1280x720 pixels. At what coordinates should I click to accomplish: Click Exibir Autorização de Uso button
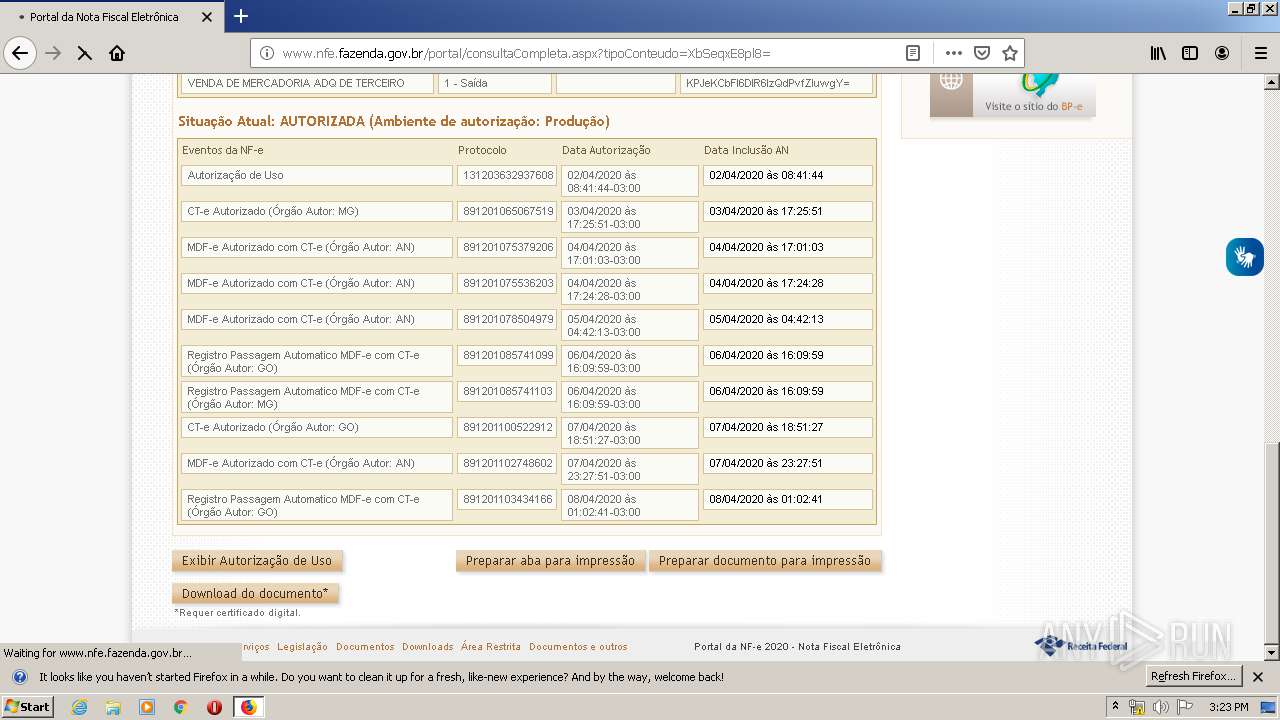[x=257, y=561]
